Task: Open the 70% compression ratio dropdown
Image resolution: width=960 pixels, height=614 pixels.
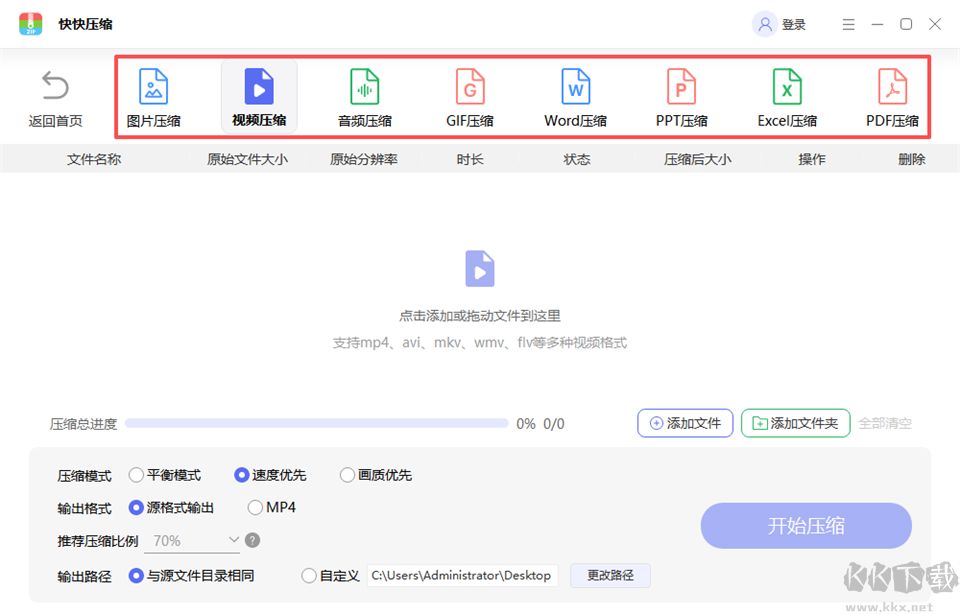Action: tap(192, 540)
